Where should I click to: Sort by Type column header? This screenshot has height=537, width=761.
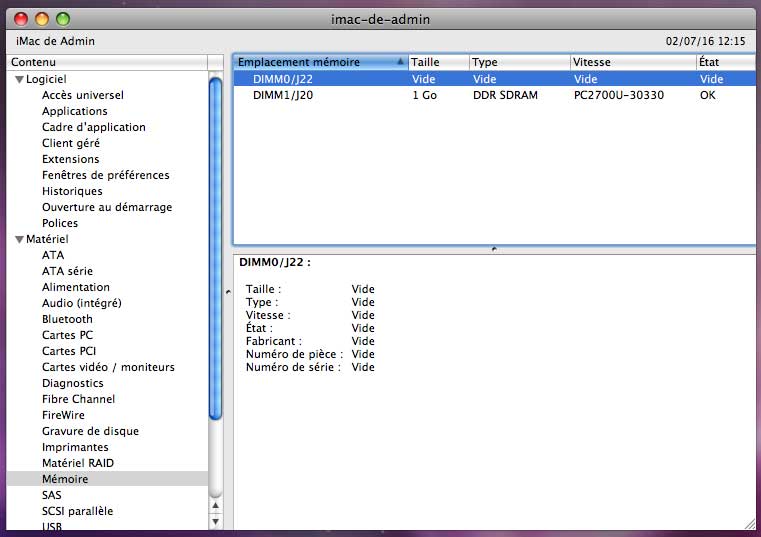click(520, 62)
